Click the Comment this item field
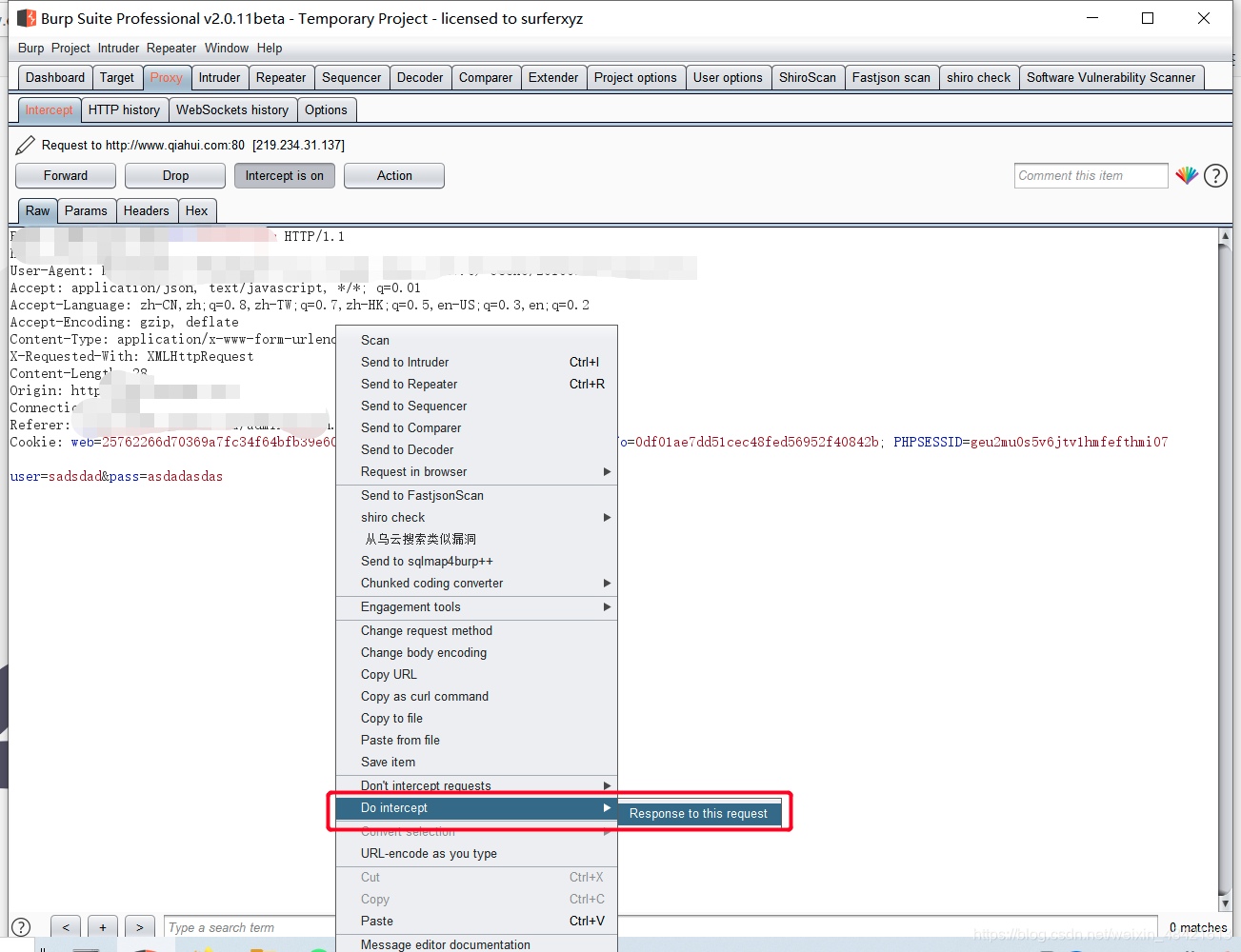Viewport: 1241px width, 952px height. tap(1091, 175)
